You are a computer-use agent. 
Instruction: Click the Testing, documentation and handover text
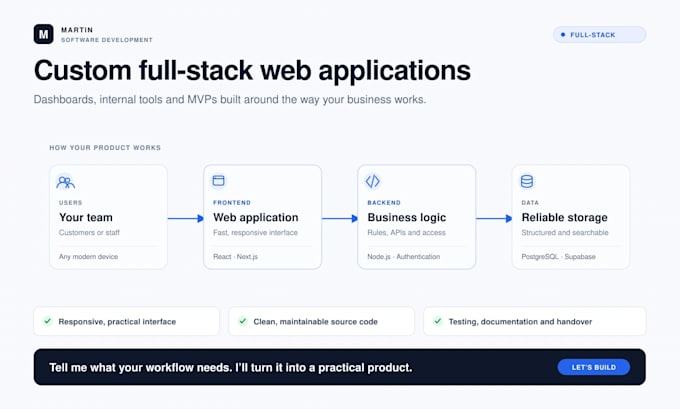(x=520, y=321)
